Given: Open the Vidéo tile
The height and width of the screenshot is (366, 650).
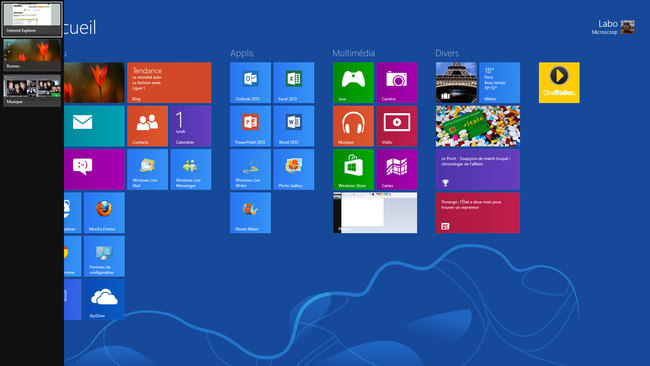Looking at the screenshot, I should point(397,126).
